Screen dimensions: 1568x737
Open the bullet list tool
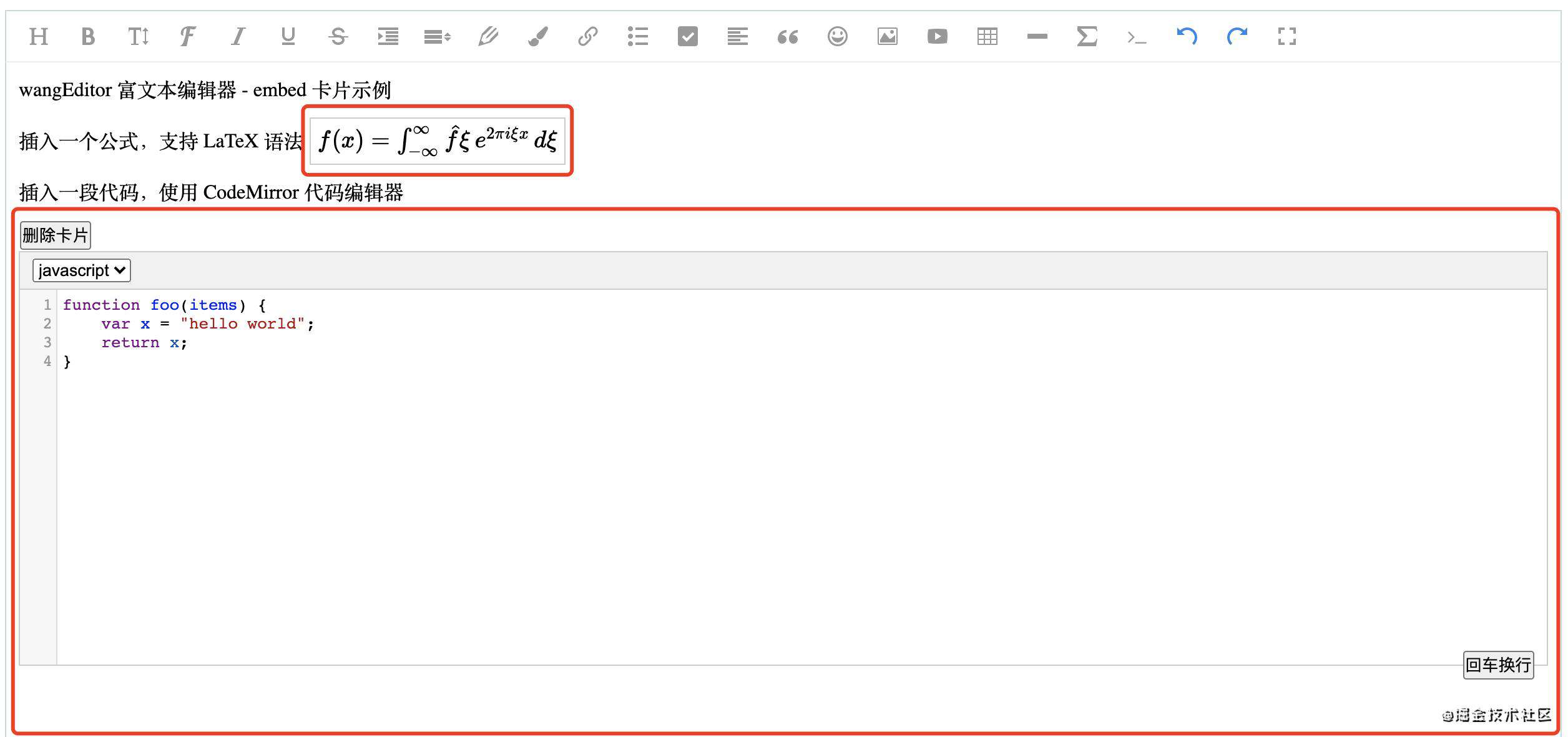click(637, 36)
